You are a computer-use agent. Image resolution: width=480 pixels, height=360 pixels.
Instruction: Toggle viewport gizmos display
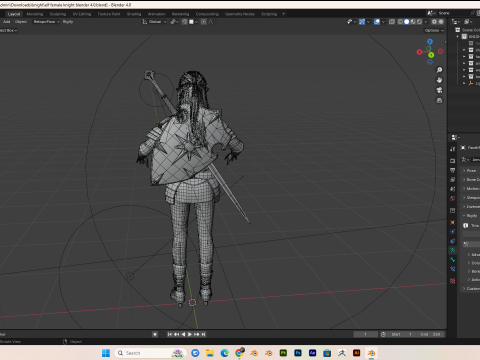(362, 22)
